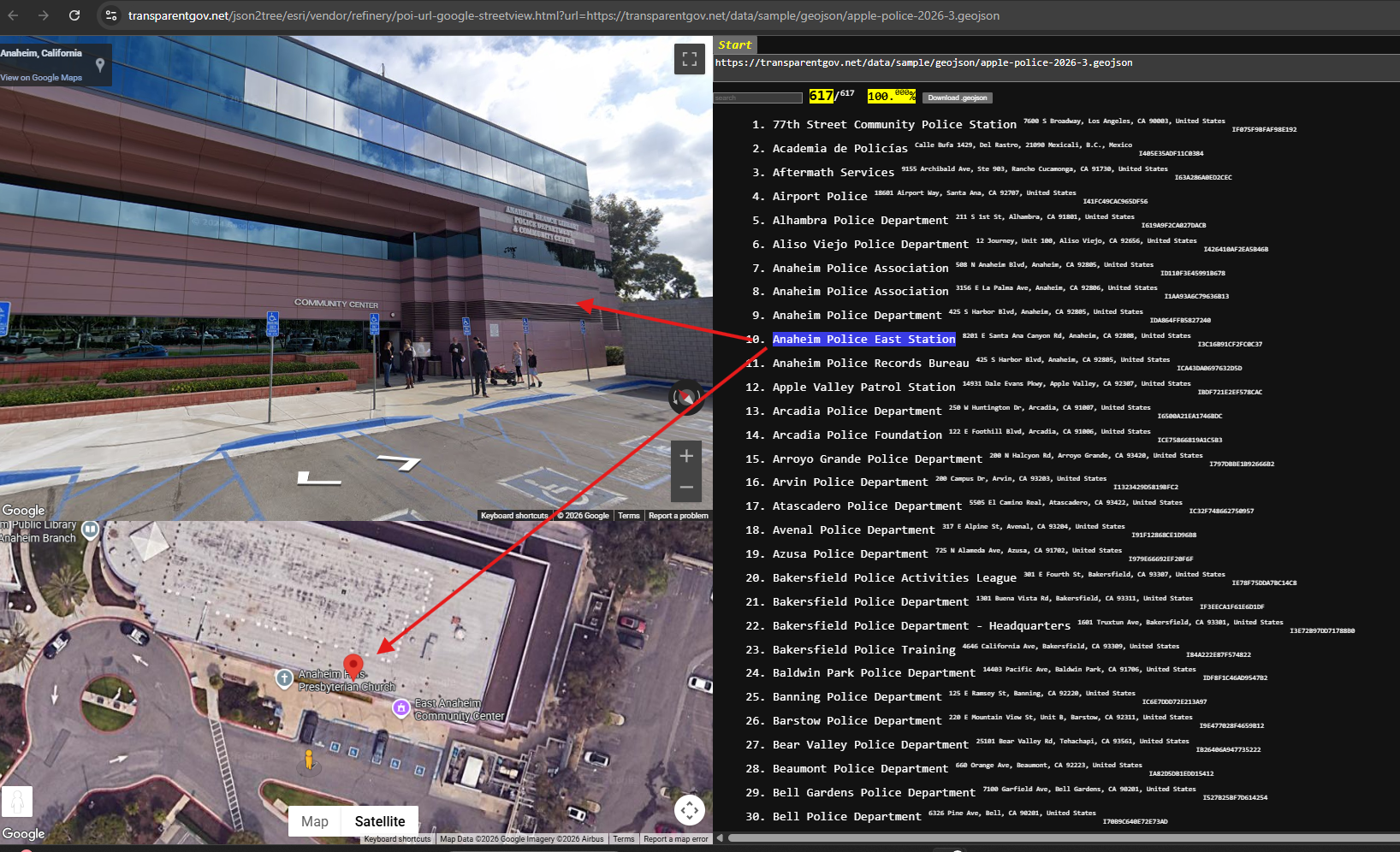Switch the map to Satellite view

point(380,821)
